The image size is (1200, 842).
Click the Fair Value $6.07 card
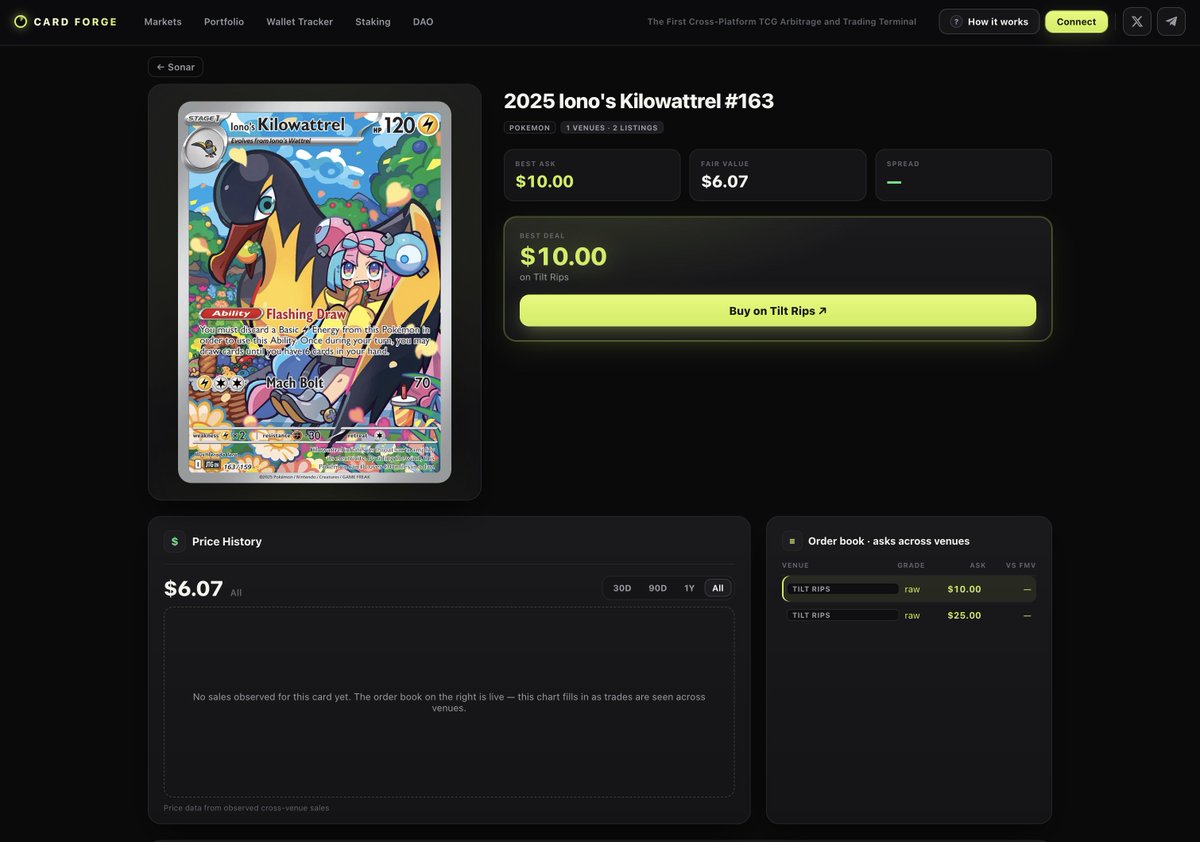pos(778,175)
